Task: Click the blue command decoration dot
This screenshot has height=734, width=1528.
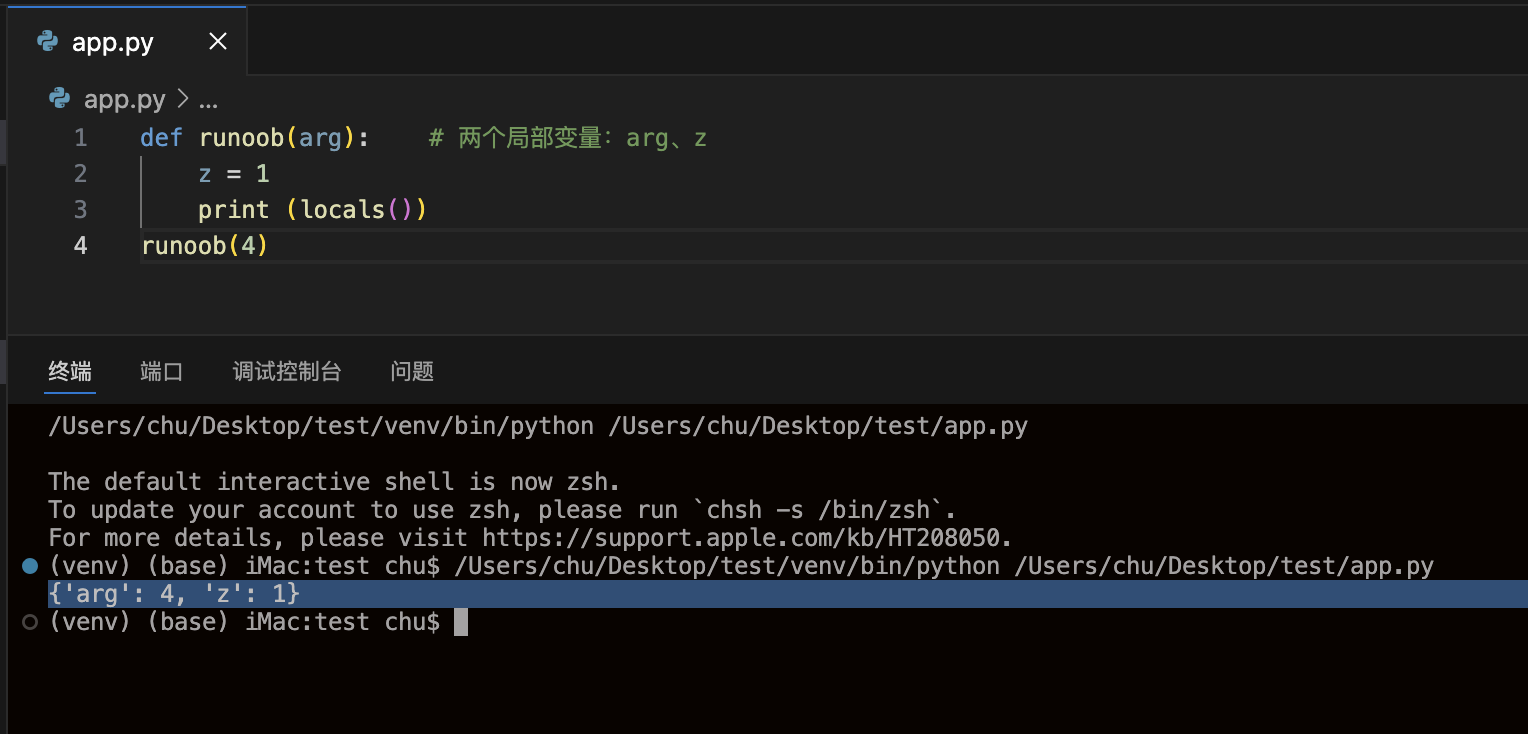Action: (30, 566)
